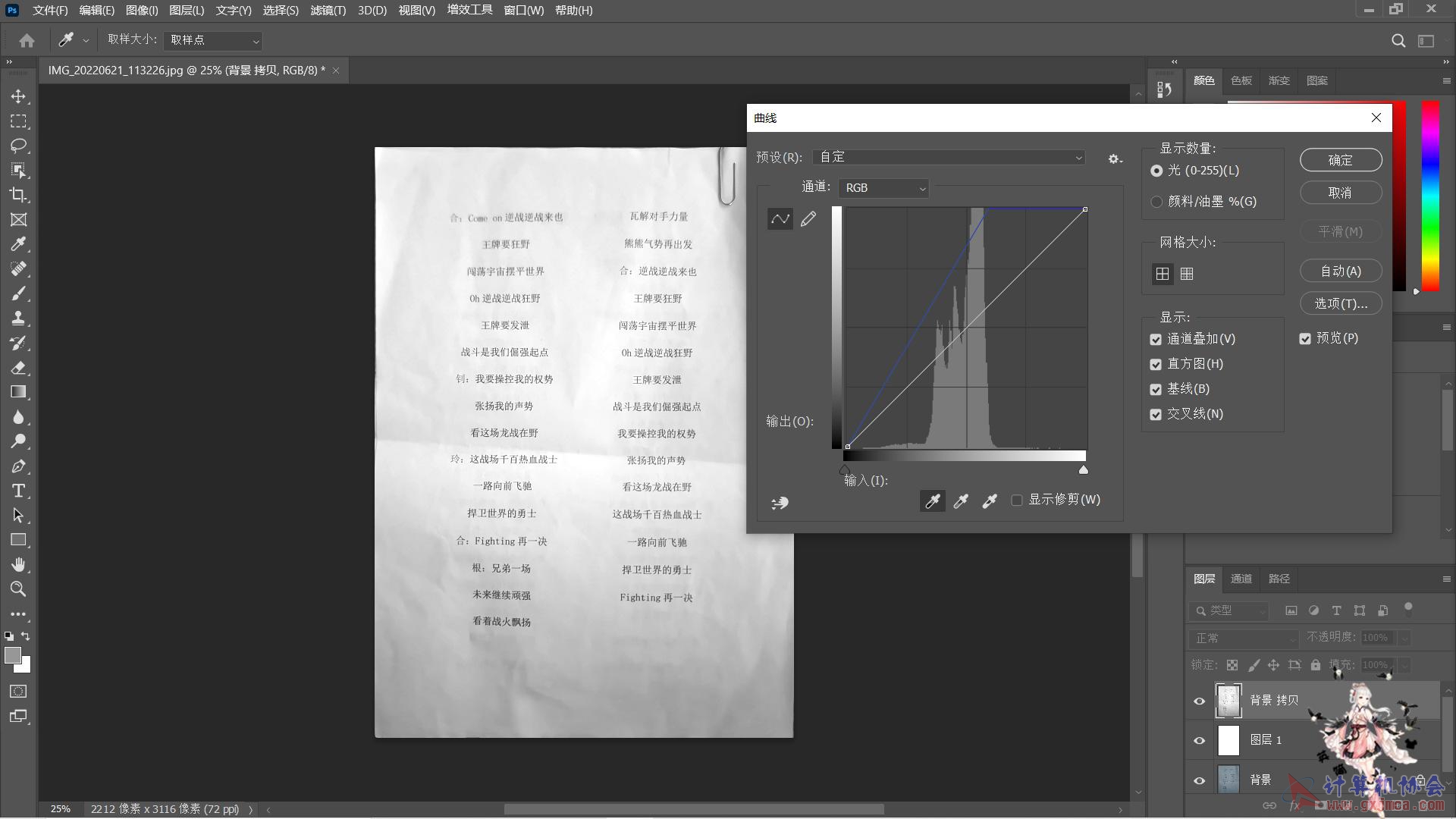Expand the 取样大小 sample size dropdown
The image size is (1456, 819).
coord(213,40)
